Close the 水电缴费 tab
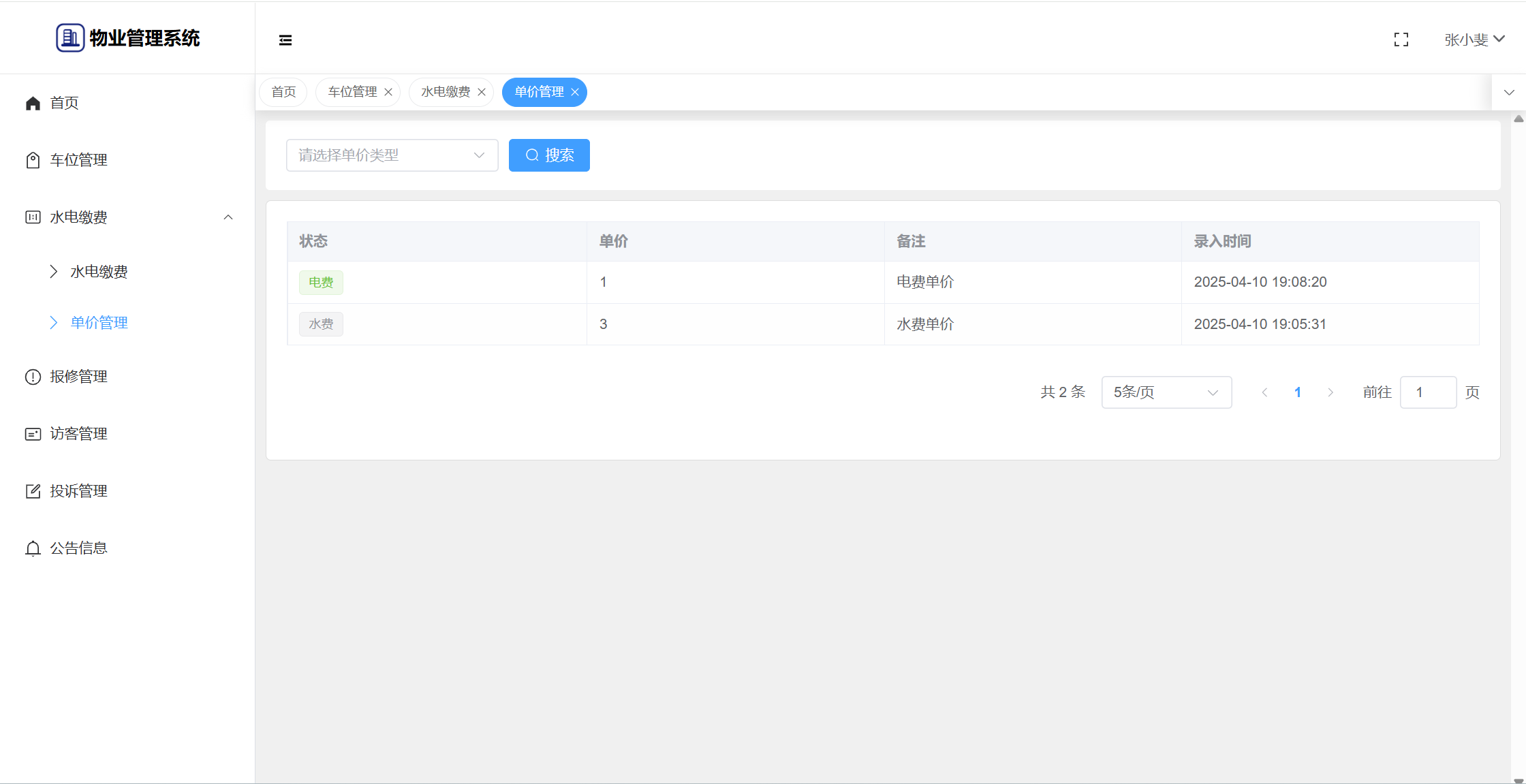1526x784 pixels. (482, 92)
